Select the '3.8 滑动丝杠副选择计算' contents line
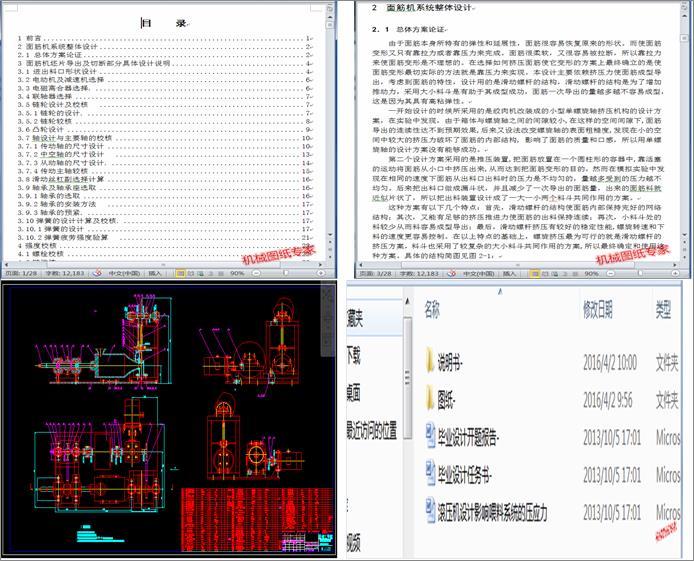 pos(166,179)
